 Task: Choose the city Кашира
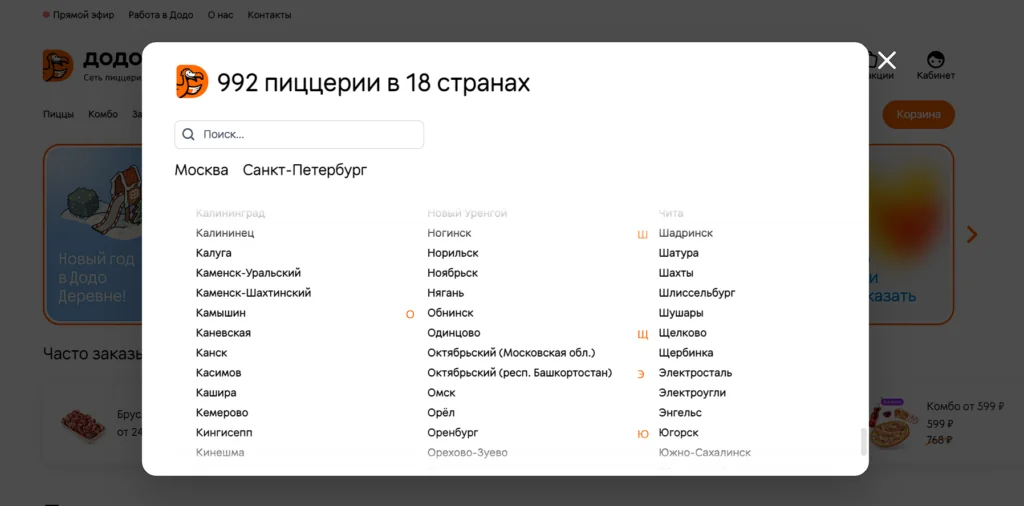[x=216, y=393]
